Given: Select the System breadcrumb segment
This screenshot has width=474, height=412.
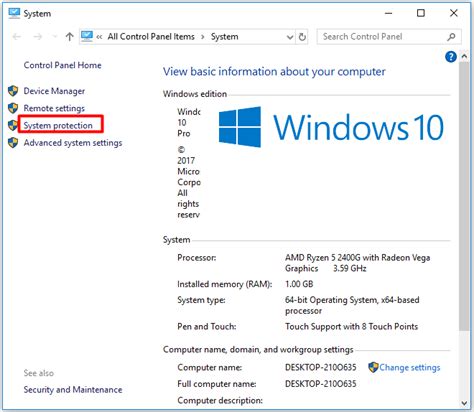Looking at the screenshot, I should point(224,36).
